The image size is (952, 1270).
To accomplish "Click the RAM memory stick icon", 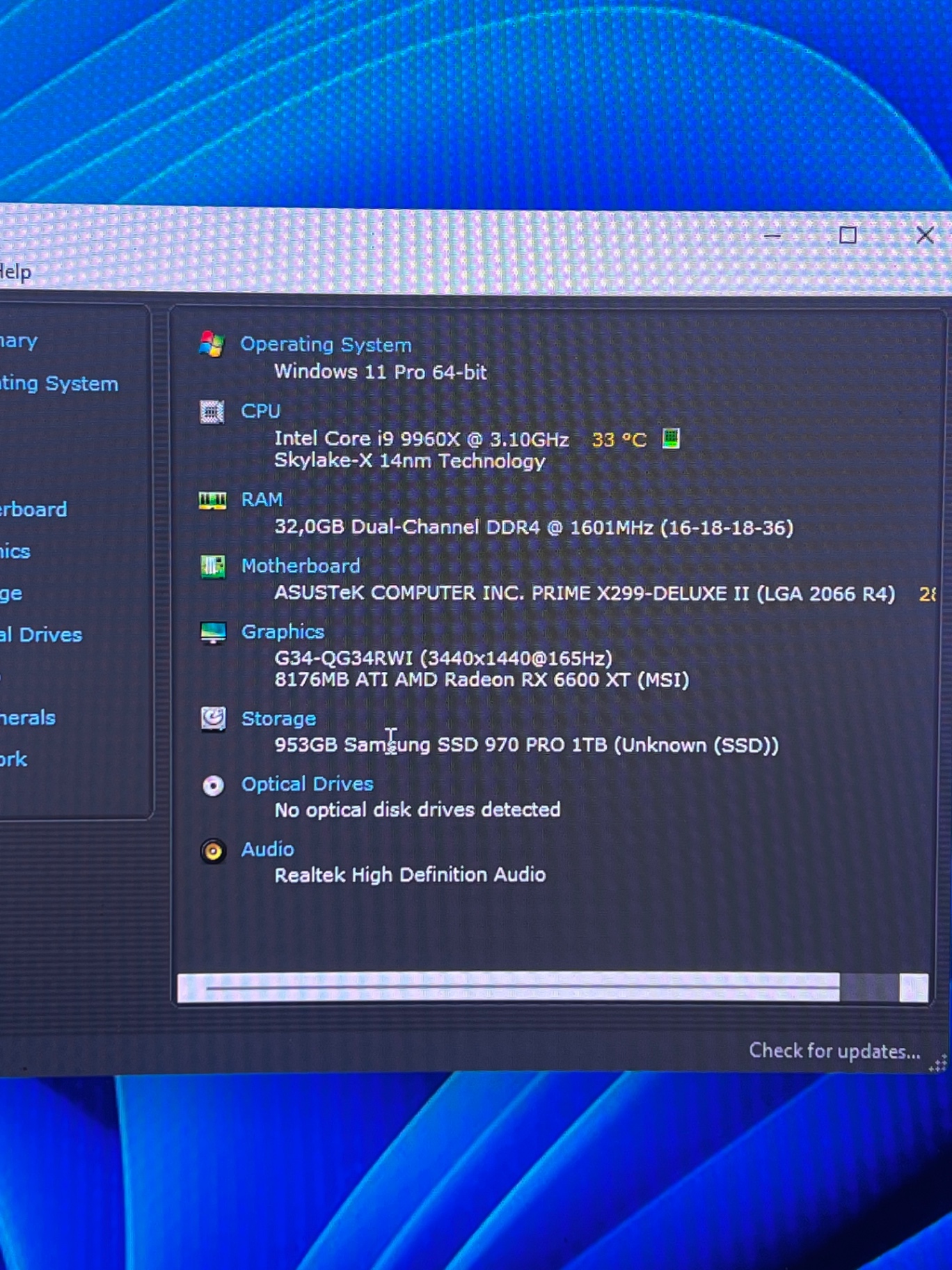I will (212, 500).
